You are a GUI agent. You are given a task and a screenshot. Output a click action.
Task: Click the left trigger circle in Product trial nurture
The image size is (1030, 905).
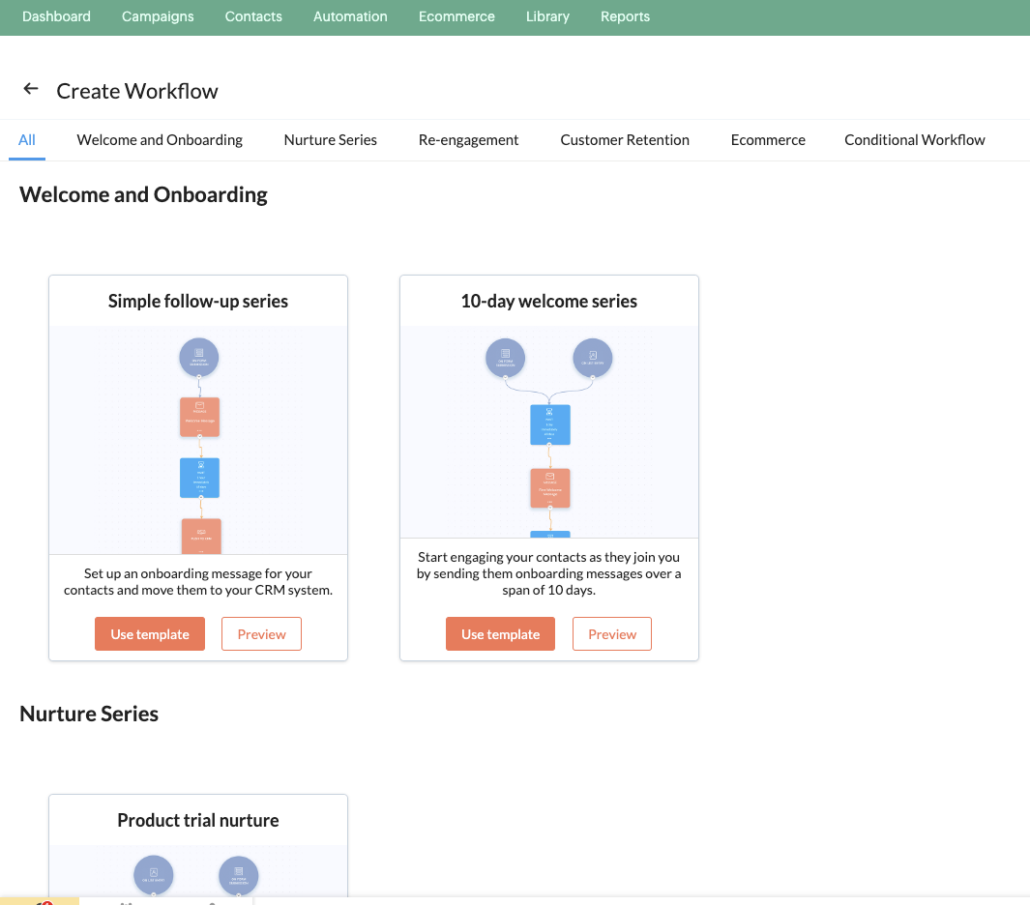point(154,875)
